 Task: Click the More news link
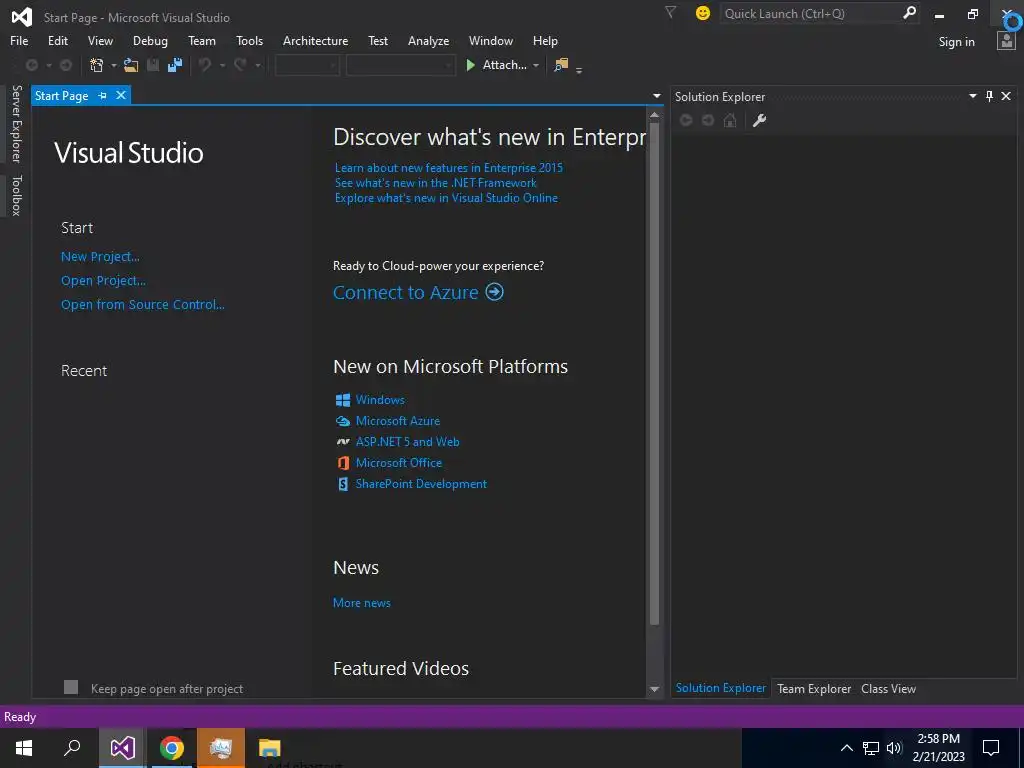pos(362,603)
